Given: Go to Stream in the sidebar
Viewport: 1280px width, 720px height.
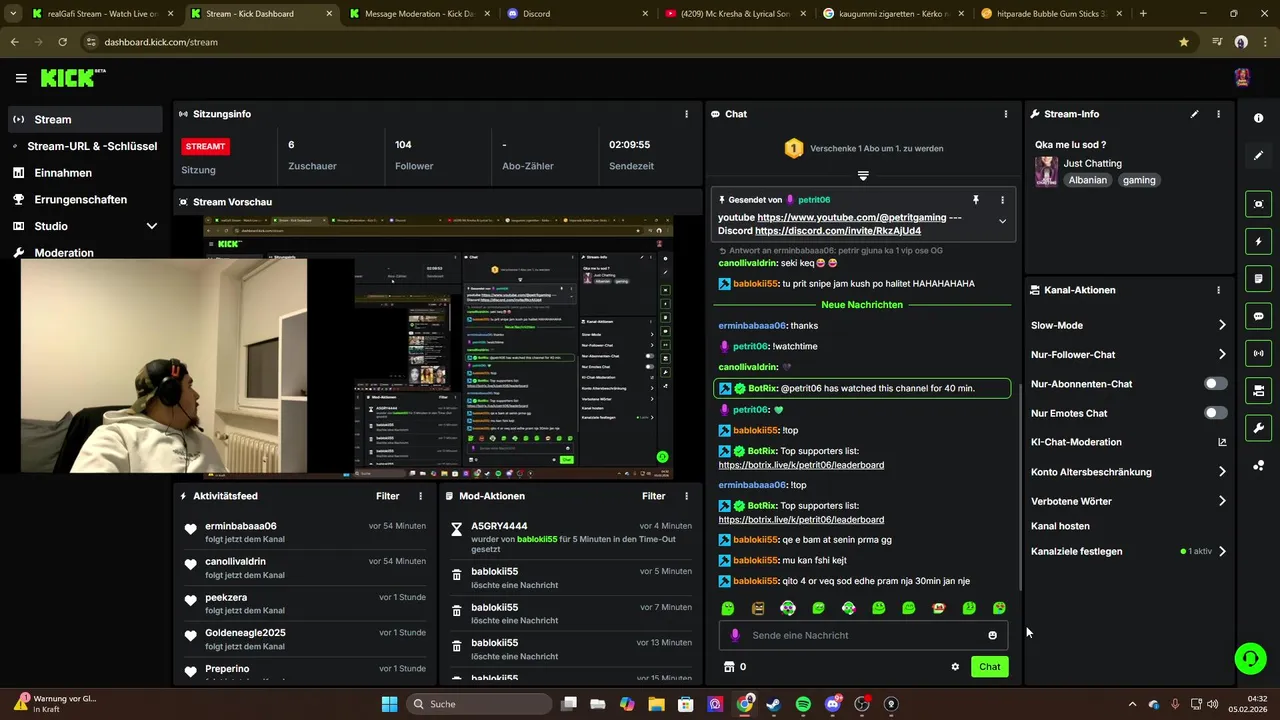Looking at the screenshot, I should coord(84,119).
